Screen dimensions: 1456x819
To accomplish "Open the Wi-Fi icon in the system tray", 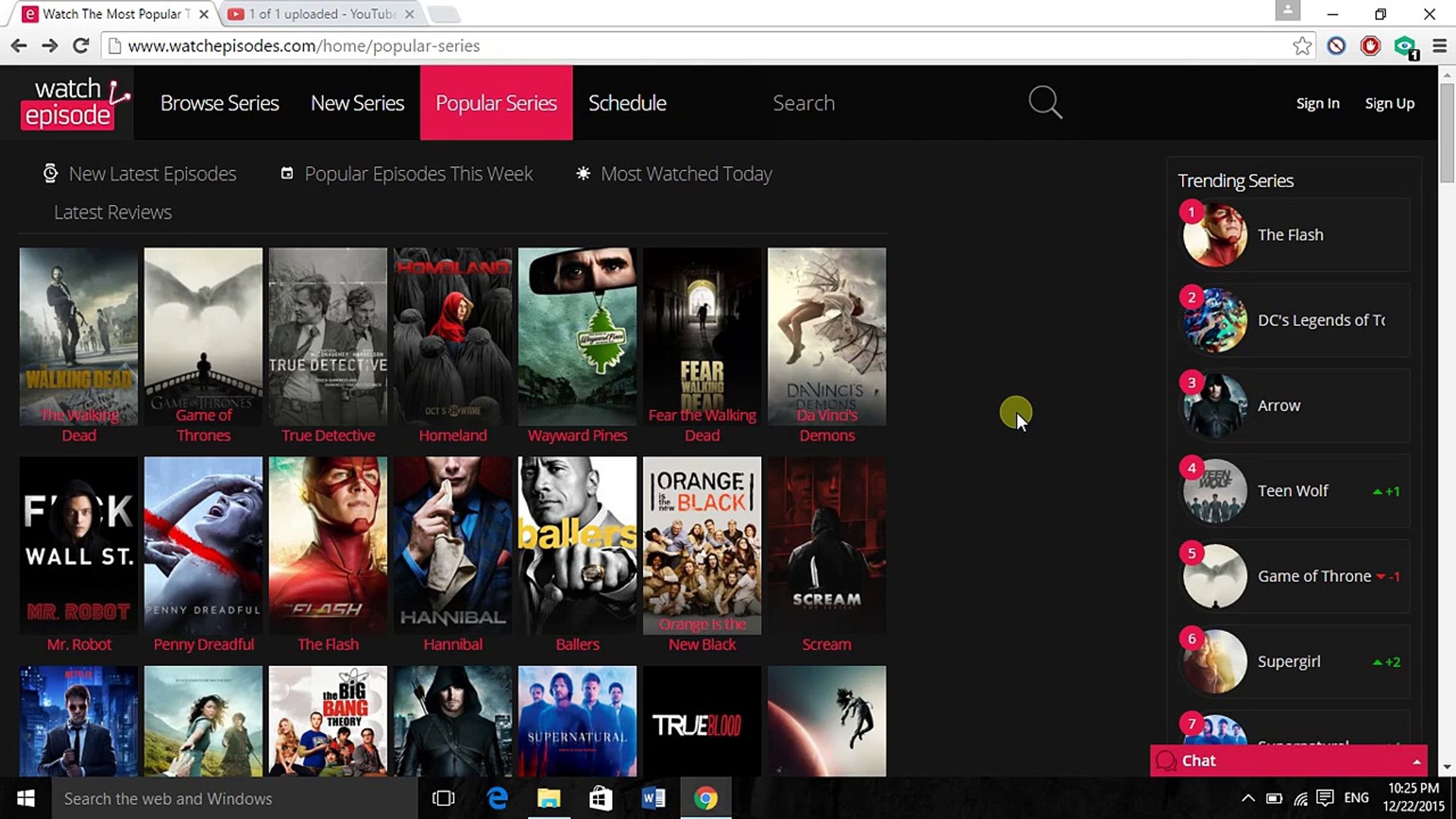I will click(x=1301, y=798).
